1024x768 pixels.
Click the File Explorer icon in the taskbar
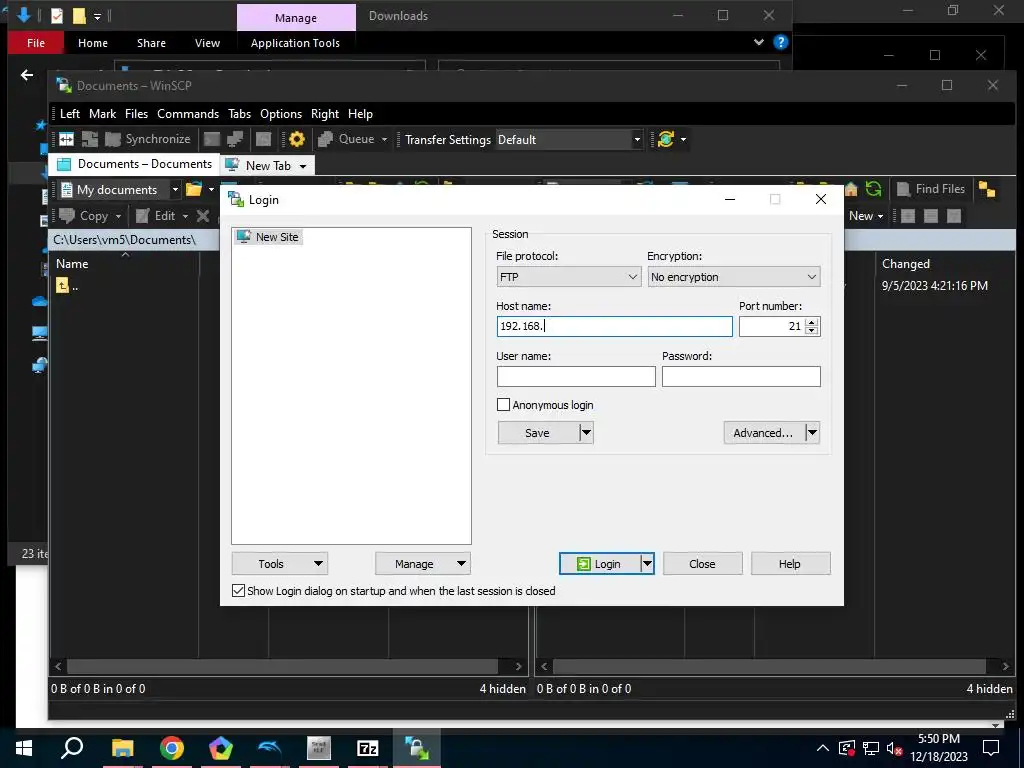[x=122, y=748]
